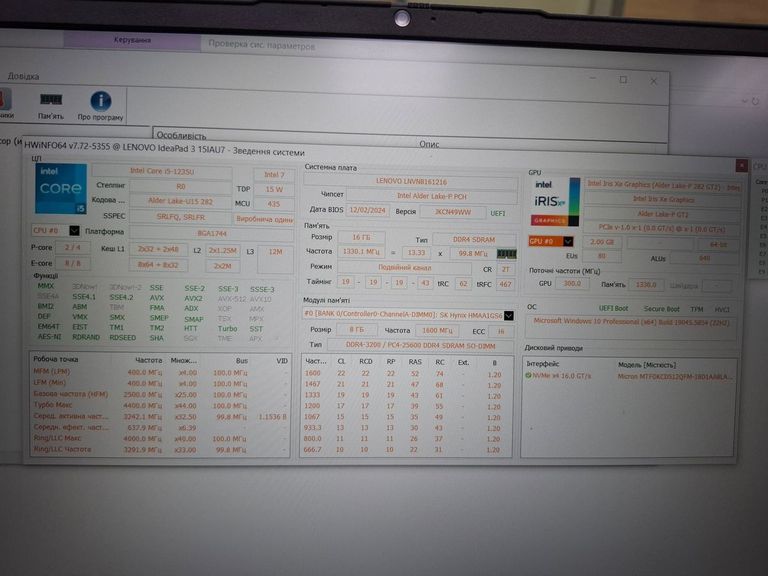The width and height of the screenshot is (768, 576).
Task: Open the Довідка menu
Action: [x=24, y=76]
